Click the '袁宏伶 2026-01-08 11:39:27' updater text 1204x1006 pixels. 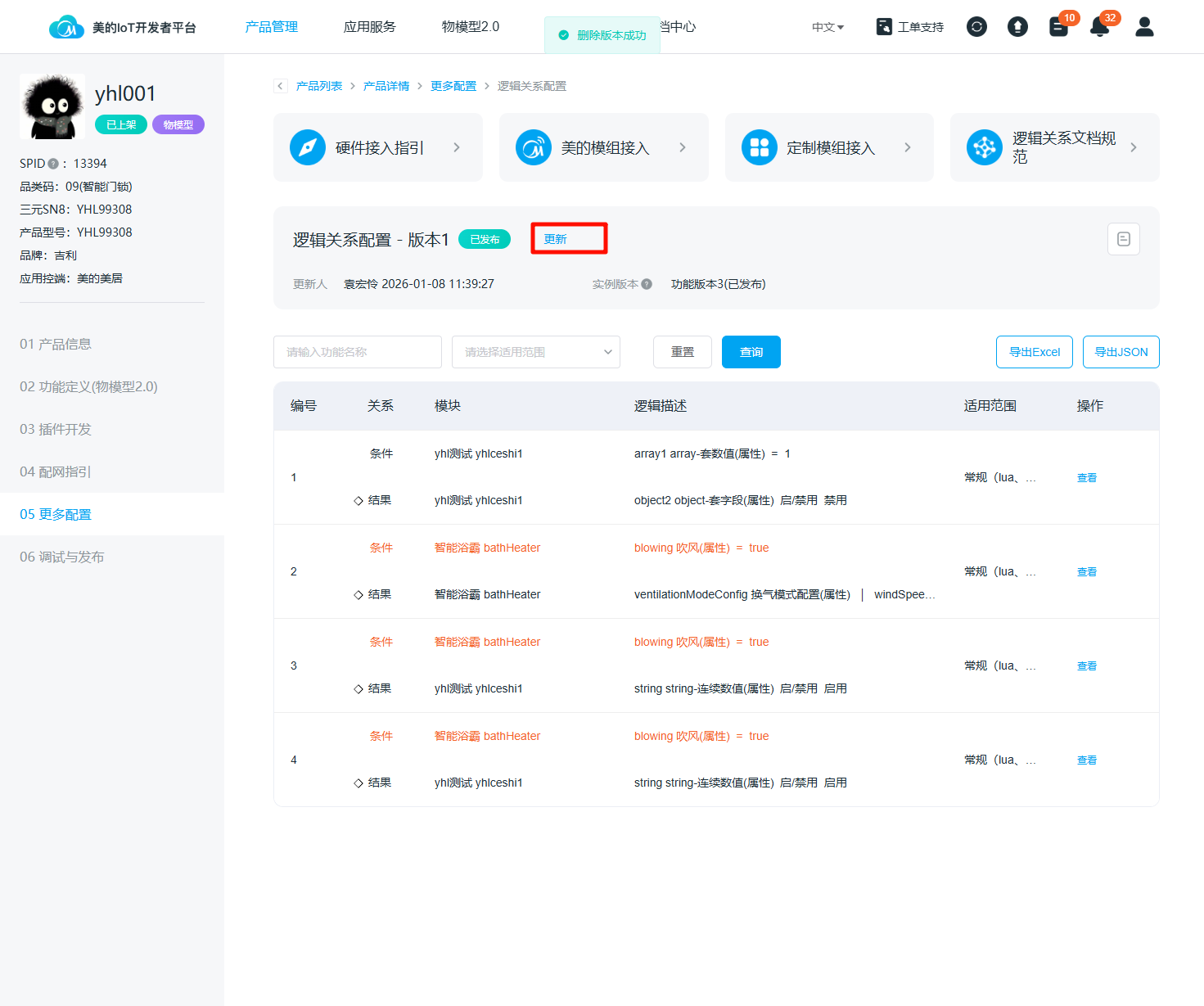point(419,284)
